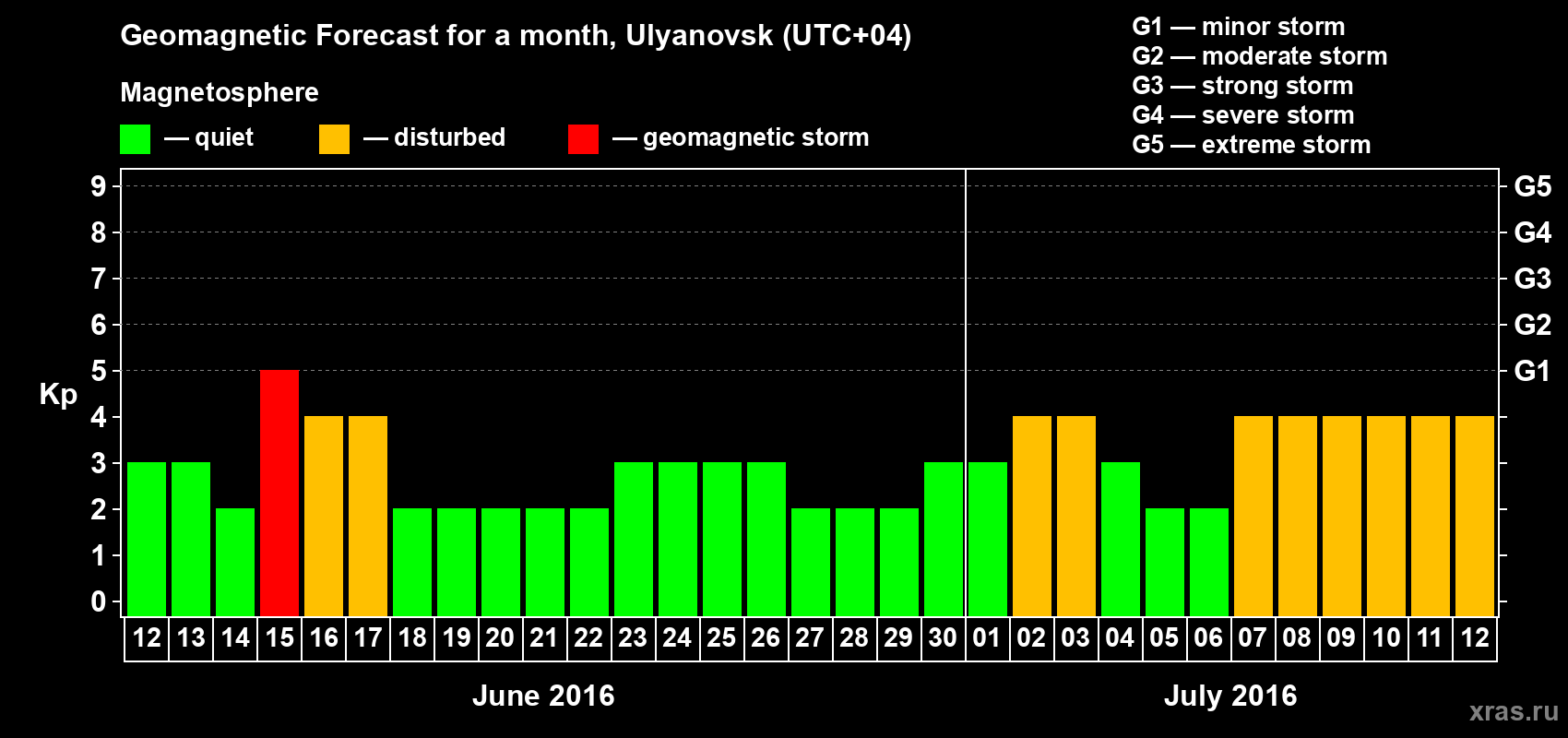The width and height of the screenshot is (1568, 738).
Task: Click the green bar for June 19
Action: 457,562
